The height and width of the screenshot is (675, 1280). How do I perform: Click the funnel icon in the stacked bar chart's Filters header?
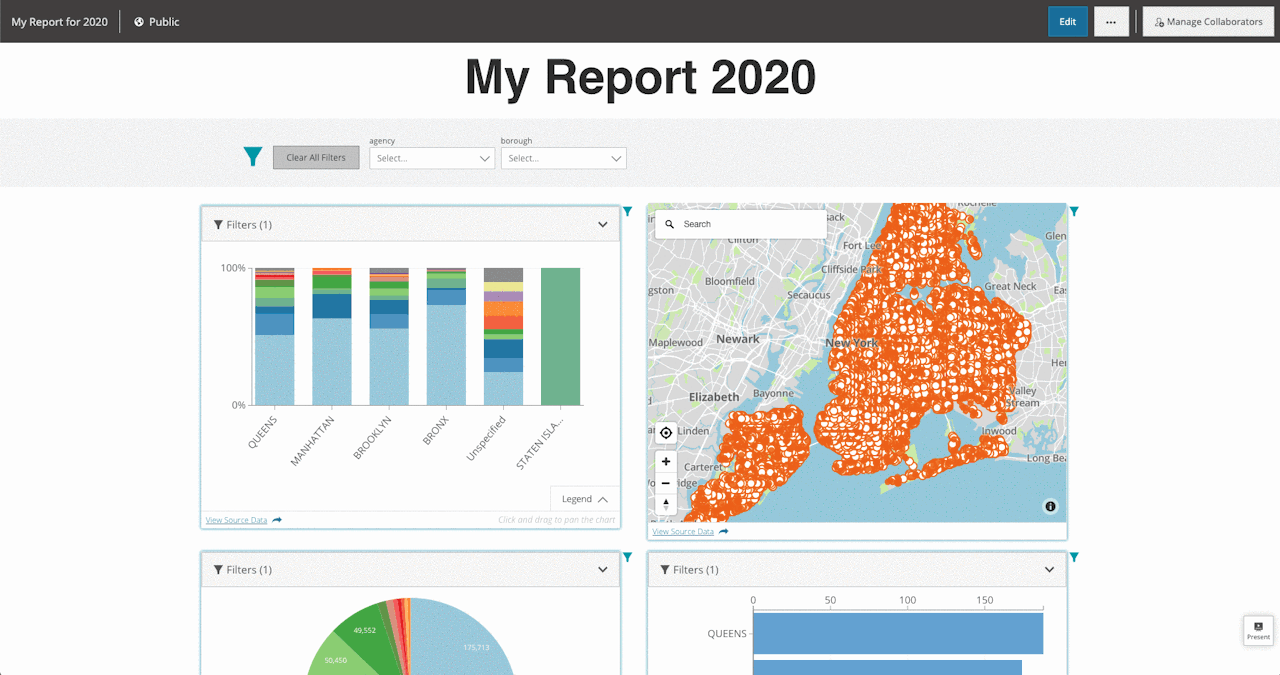(218, 225)
